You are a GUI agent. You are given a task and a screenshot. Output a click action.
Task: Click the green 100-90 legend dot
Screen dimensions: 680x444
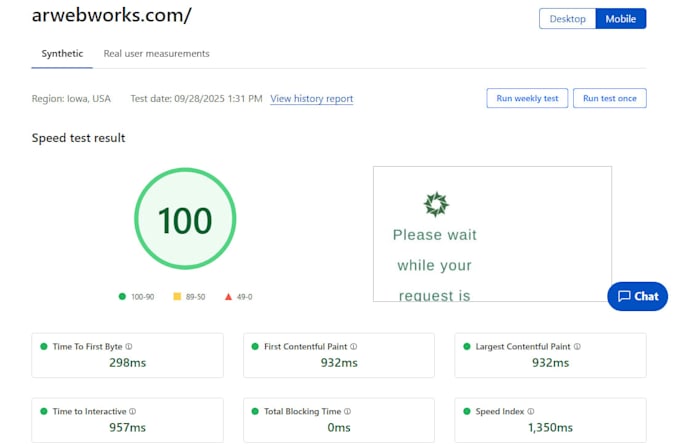pos(122,297)
